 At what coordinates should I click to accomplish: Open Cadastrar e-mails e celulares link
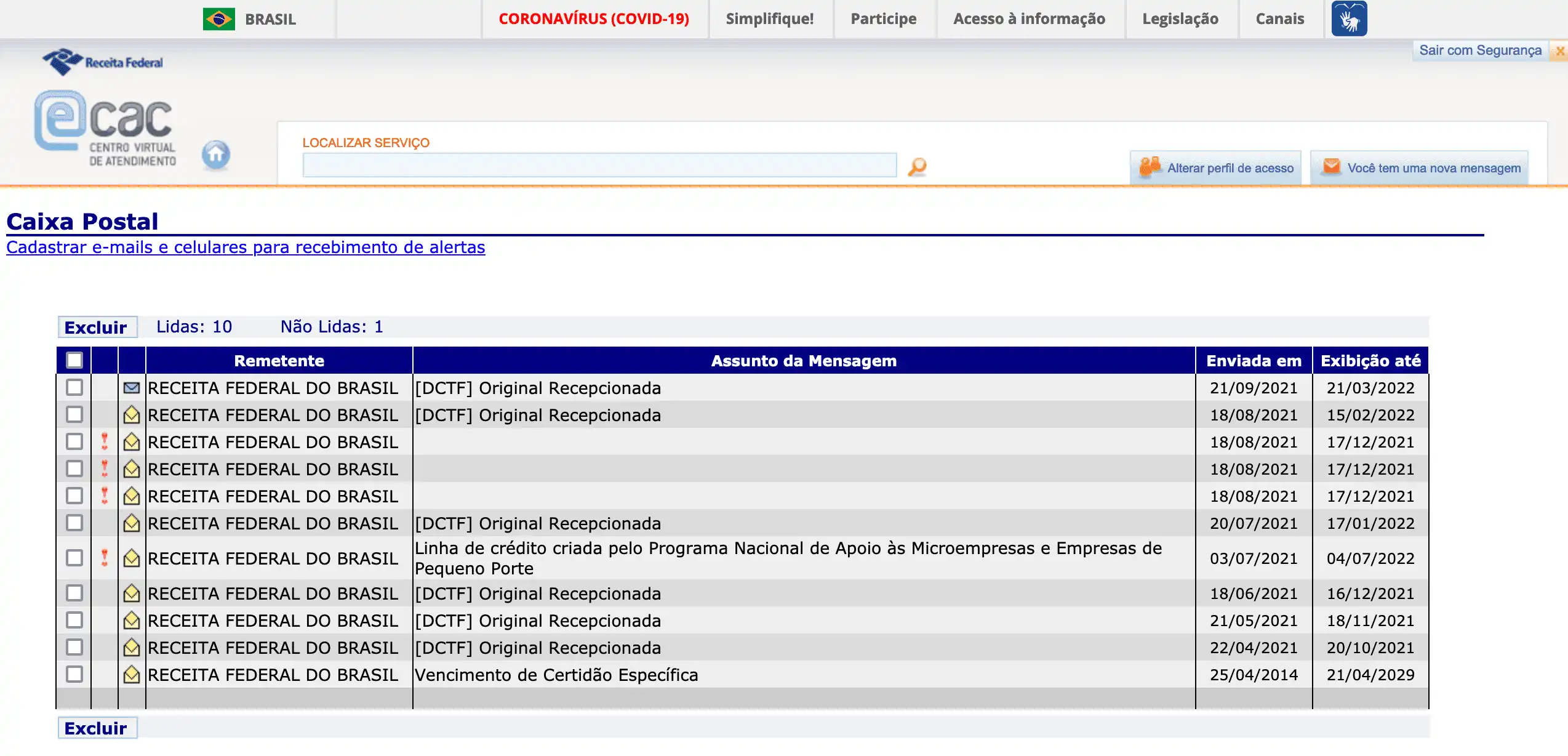[x=246, y=247]
